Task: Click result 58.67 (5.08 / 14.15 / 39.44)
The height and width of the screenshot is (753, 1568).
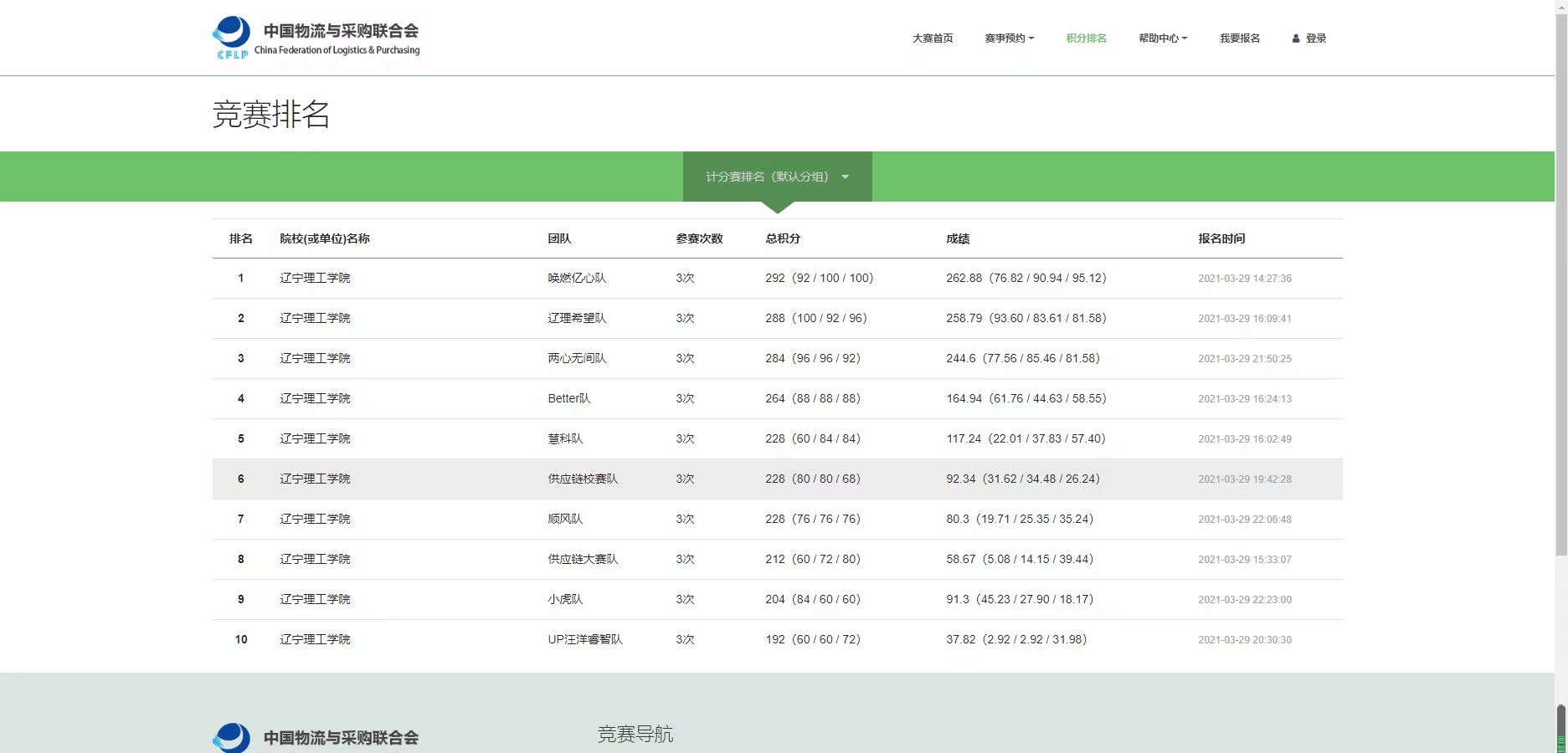Action: (x=1020, y=559)
